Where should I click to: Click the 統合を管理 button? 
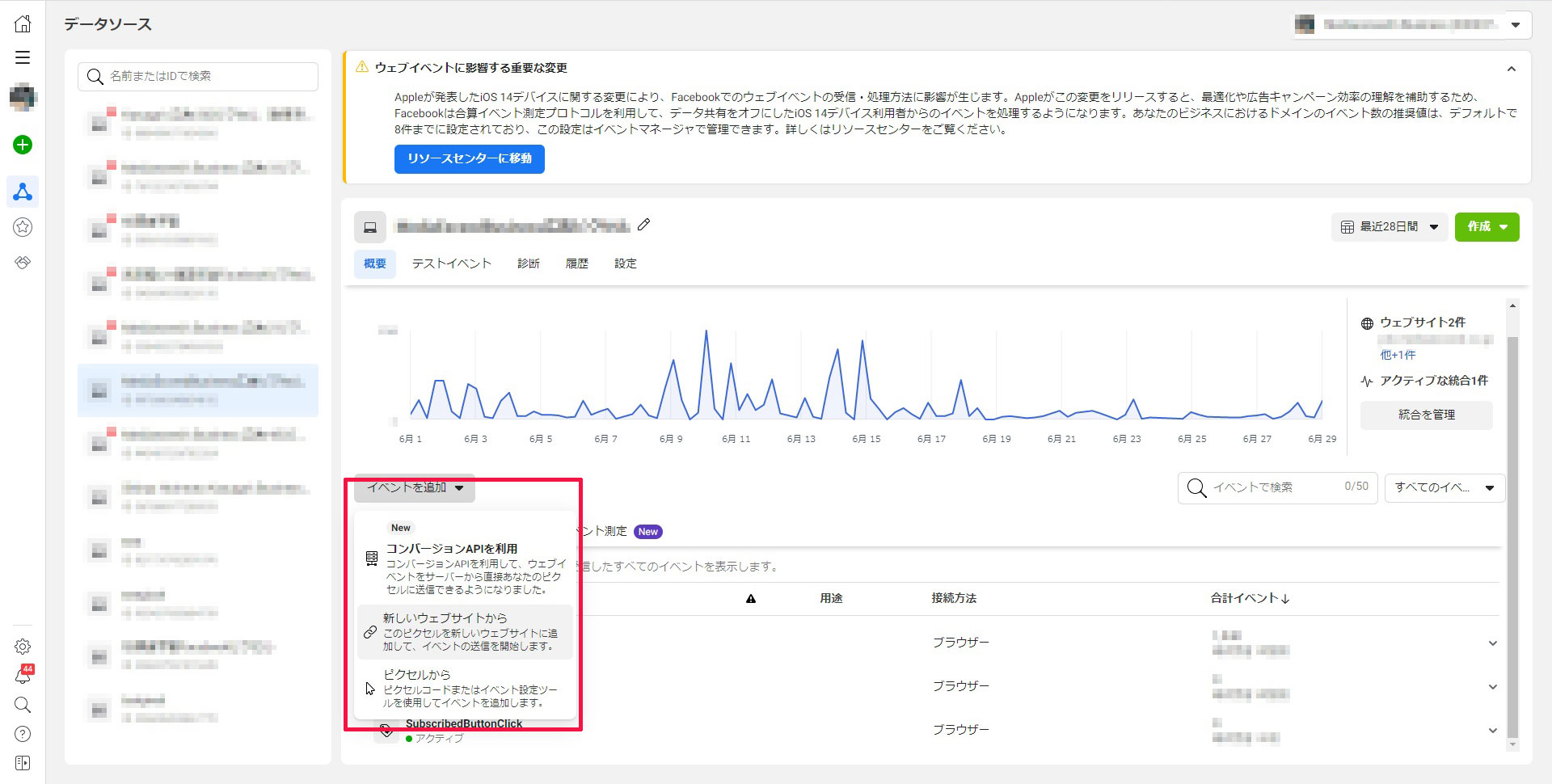click(1427, 415)
